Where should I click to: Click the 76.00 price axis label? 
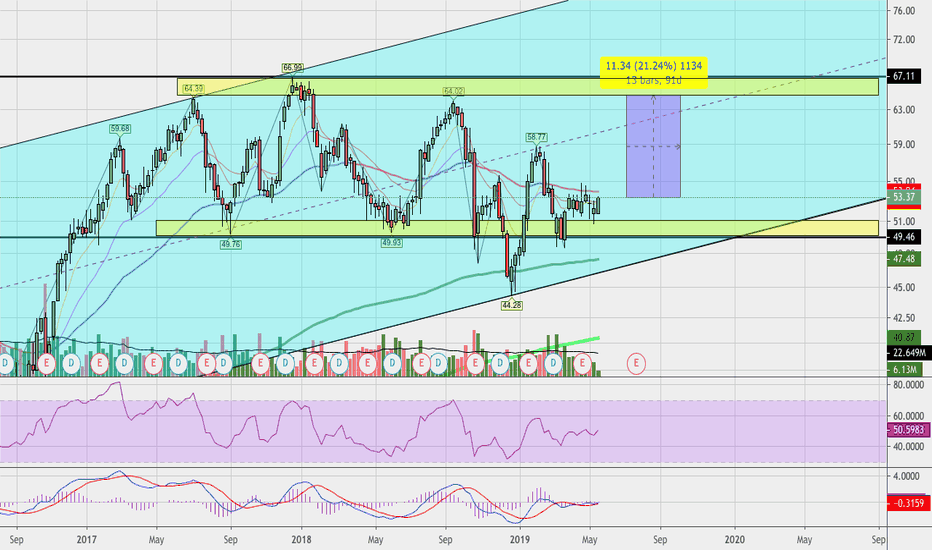tap(903, 11)
